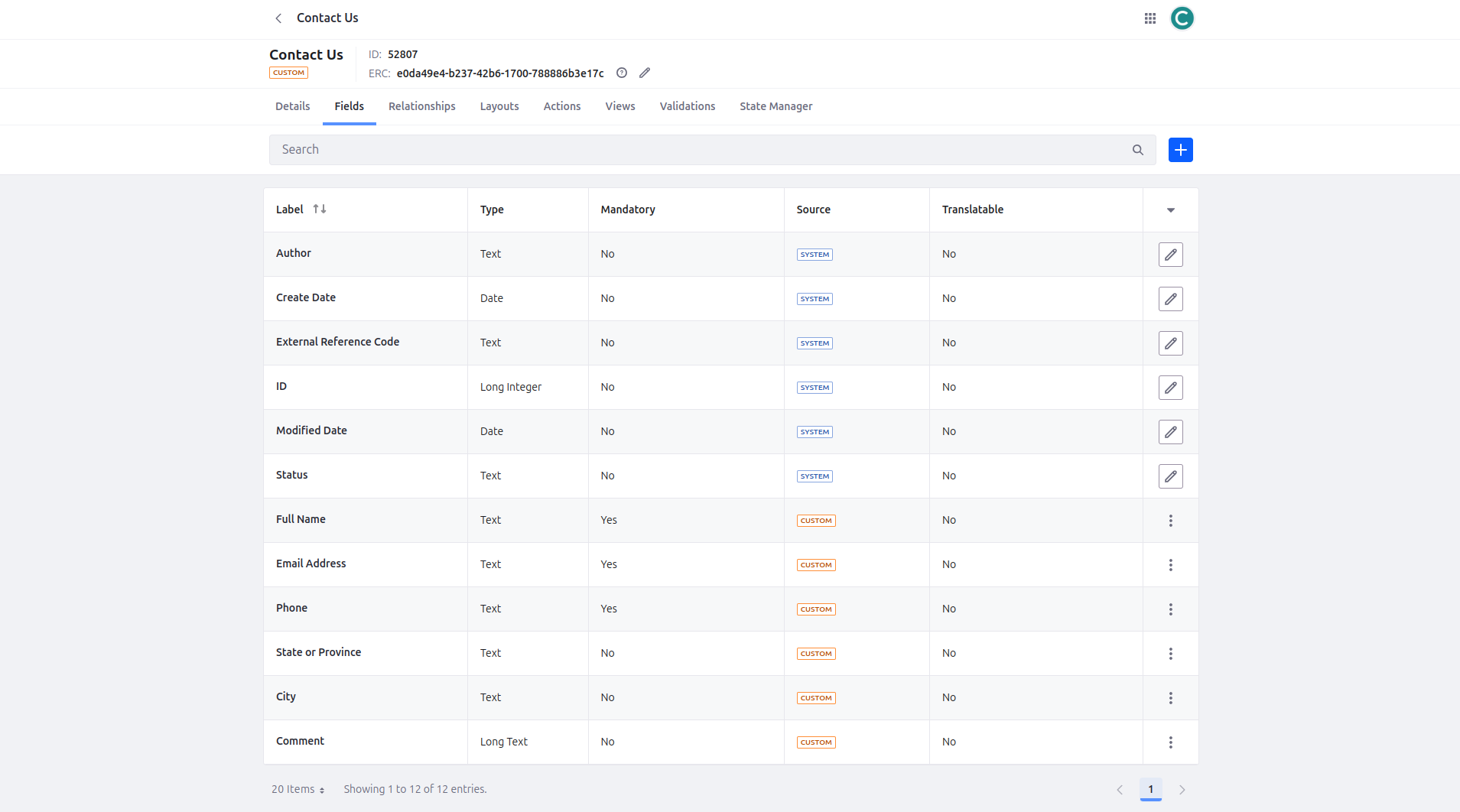Viewport: 1460px width, 812px height.
Task: Open the actions menu for Full Name
Action: pos(1170,521)
